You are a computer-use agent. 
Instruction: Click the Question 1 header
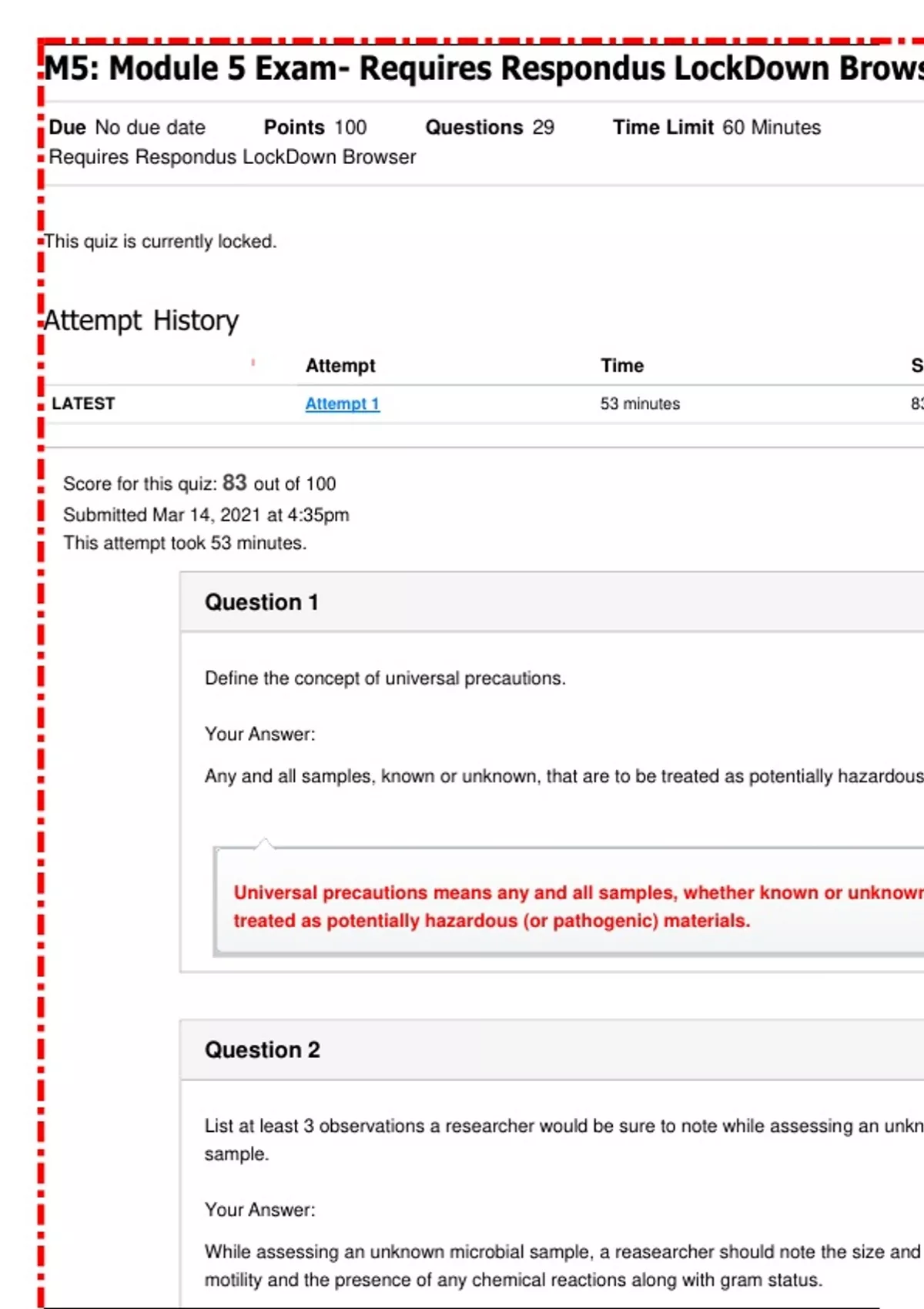pyautogui.click(x=262, y=602)
